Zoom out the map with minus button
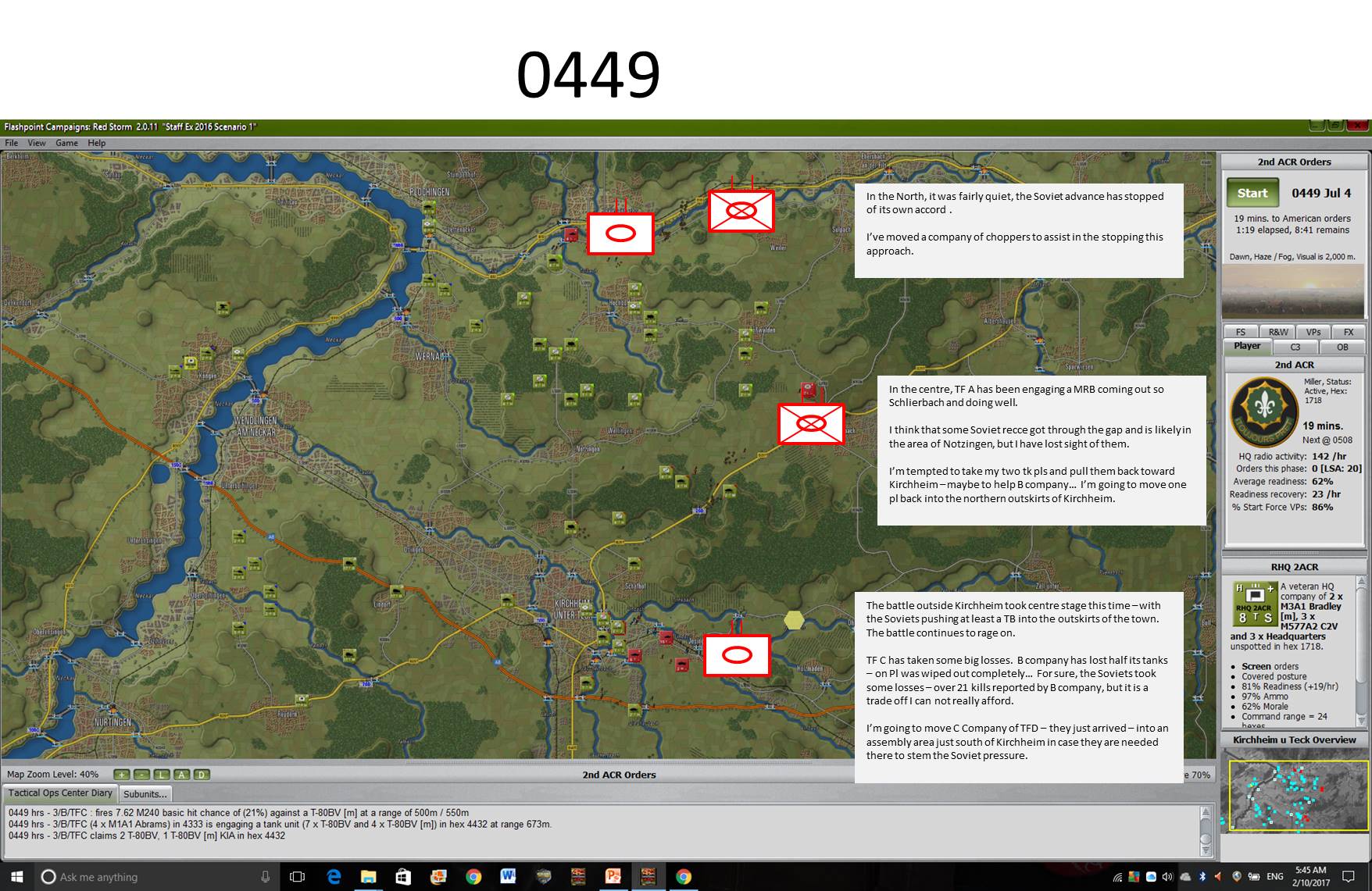Image resolution: width=1372 pixels, height=891 pixels. 141,775
